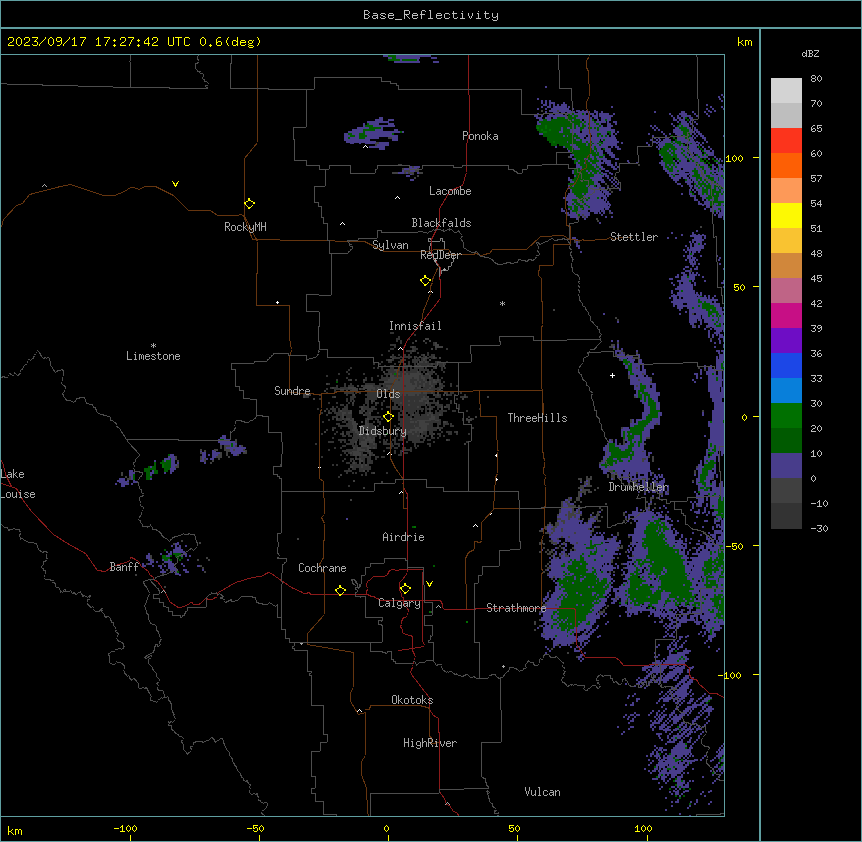Pick the red 65 dBZ legend swatch
This screenshot has height=842, width=862.
pos(786,141)
